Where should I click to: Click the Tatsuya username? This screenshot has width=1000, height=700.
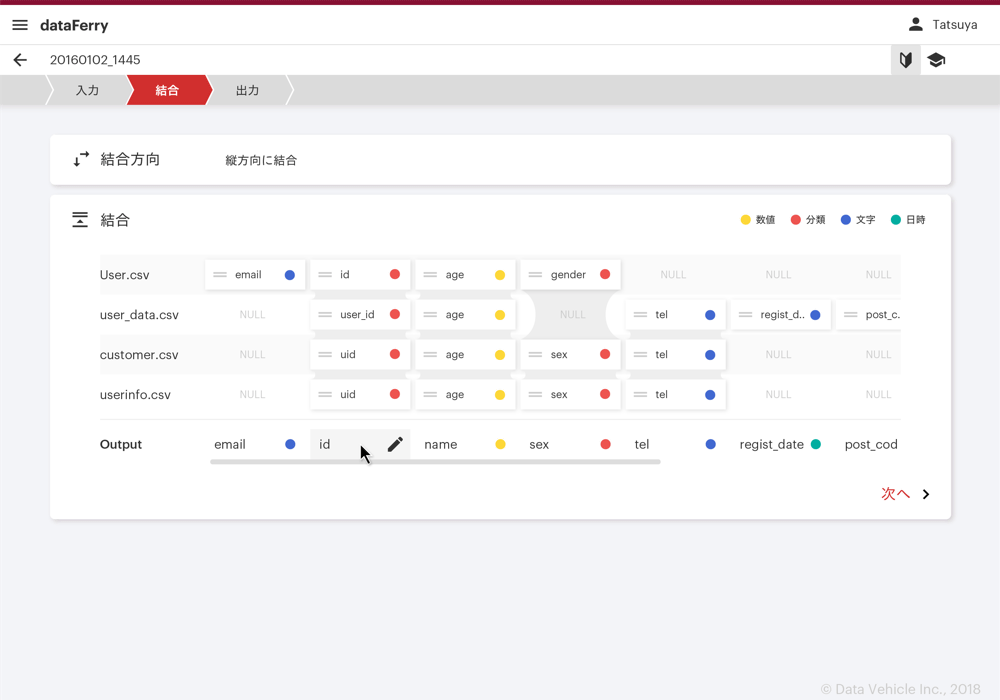[955, 24]
